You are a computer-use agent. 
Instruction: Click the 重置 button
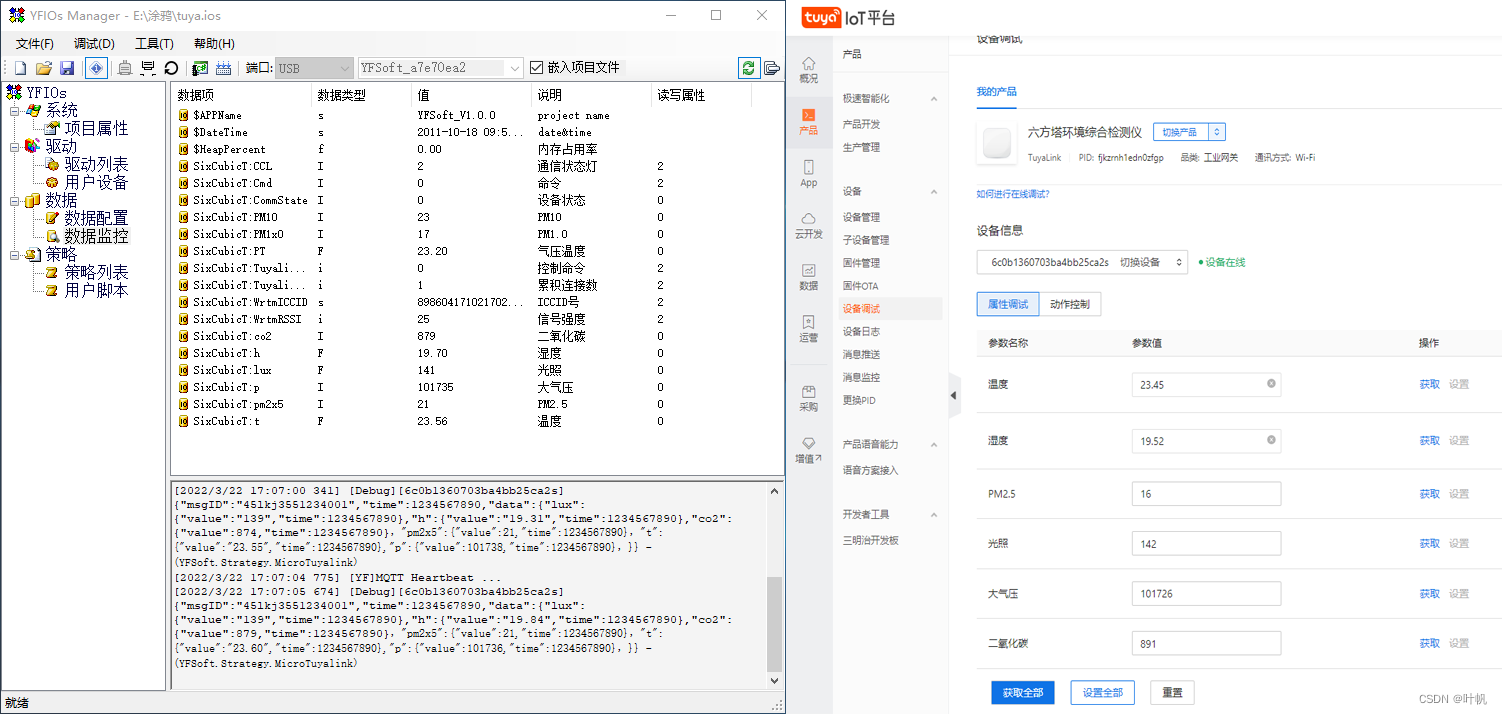[x=1172, y=692]
